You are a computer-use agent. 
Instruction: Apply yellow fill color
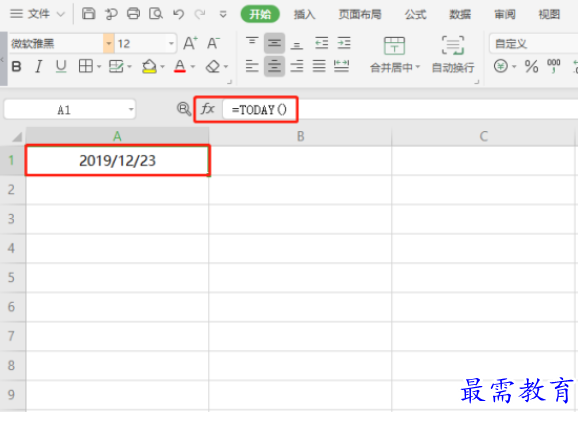click(x=149, y=66)
